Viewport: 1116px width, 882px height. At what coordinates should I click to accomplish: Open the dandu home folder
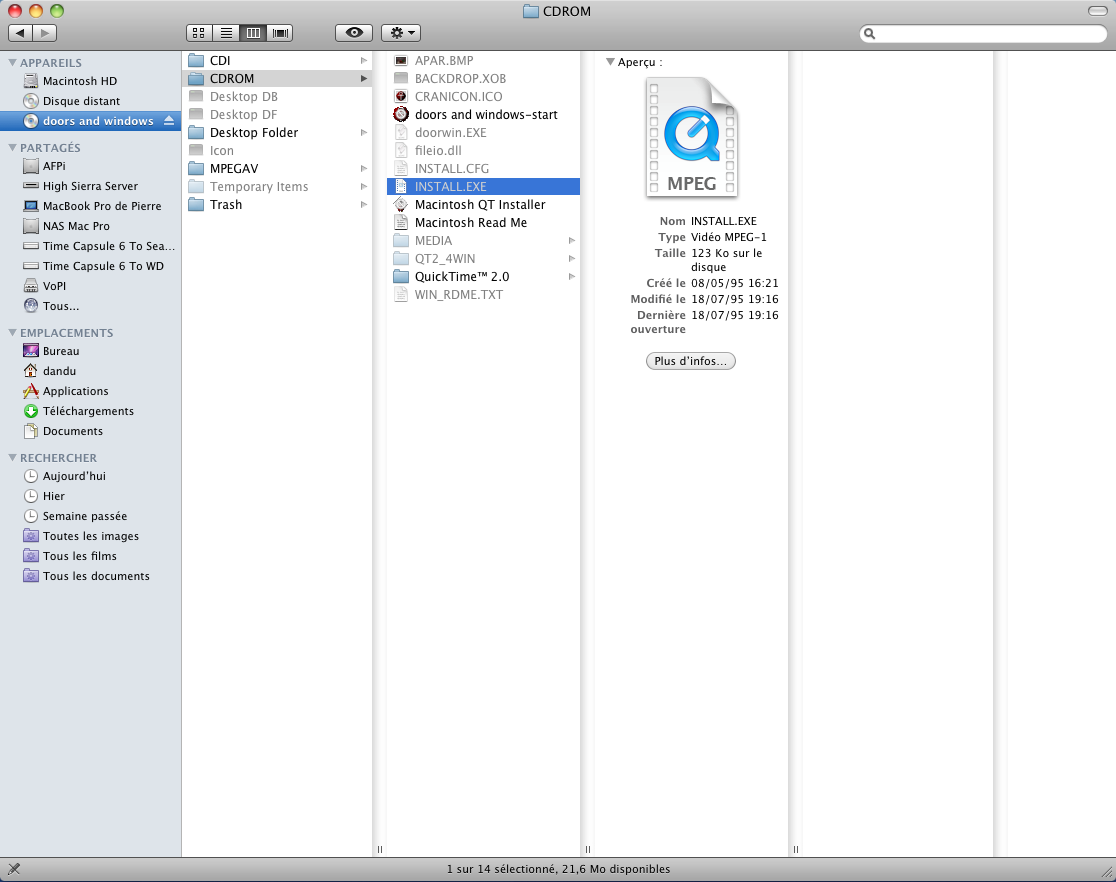pos(90,371)
